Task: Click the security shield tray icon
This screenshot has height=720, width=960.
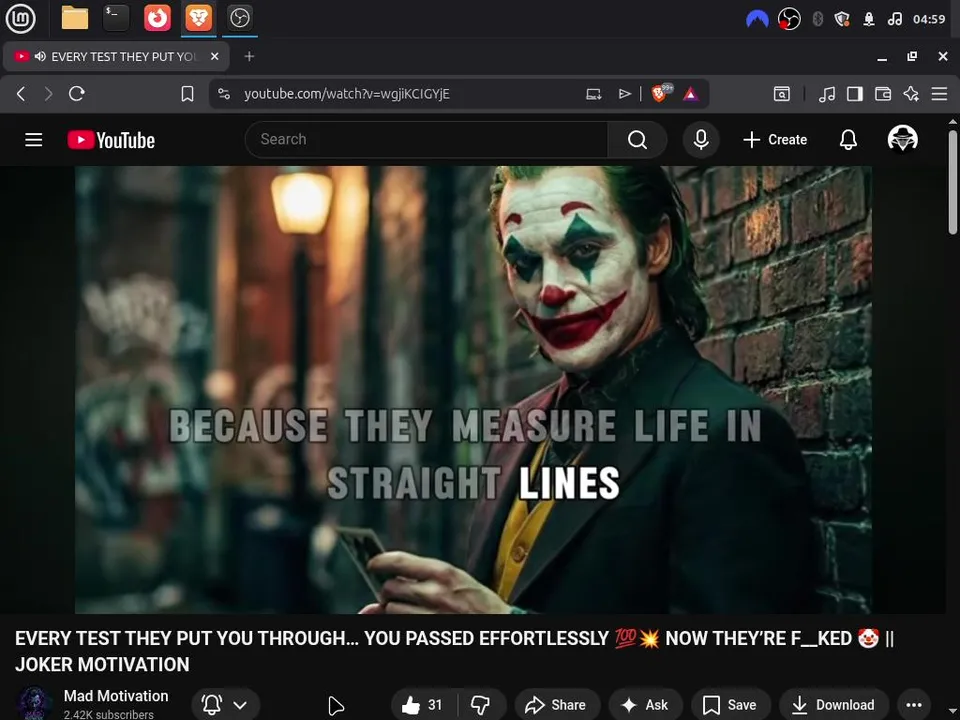Action: point(842,19)
